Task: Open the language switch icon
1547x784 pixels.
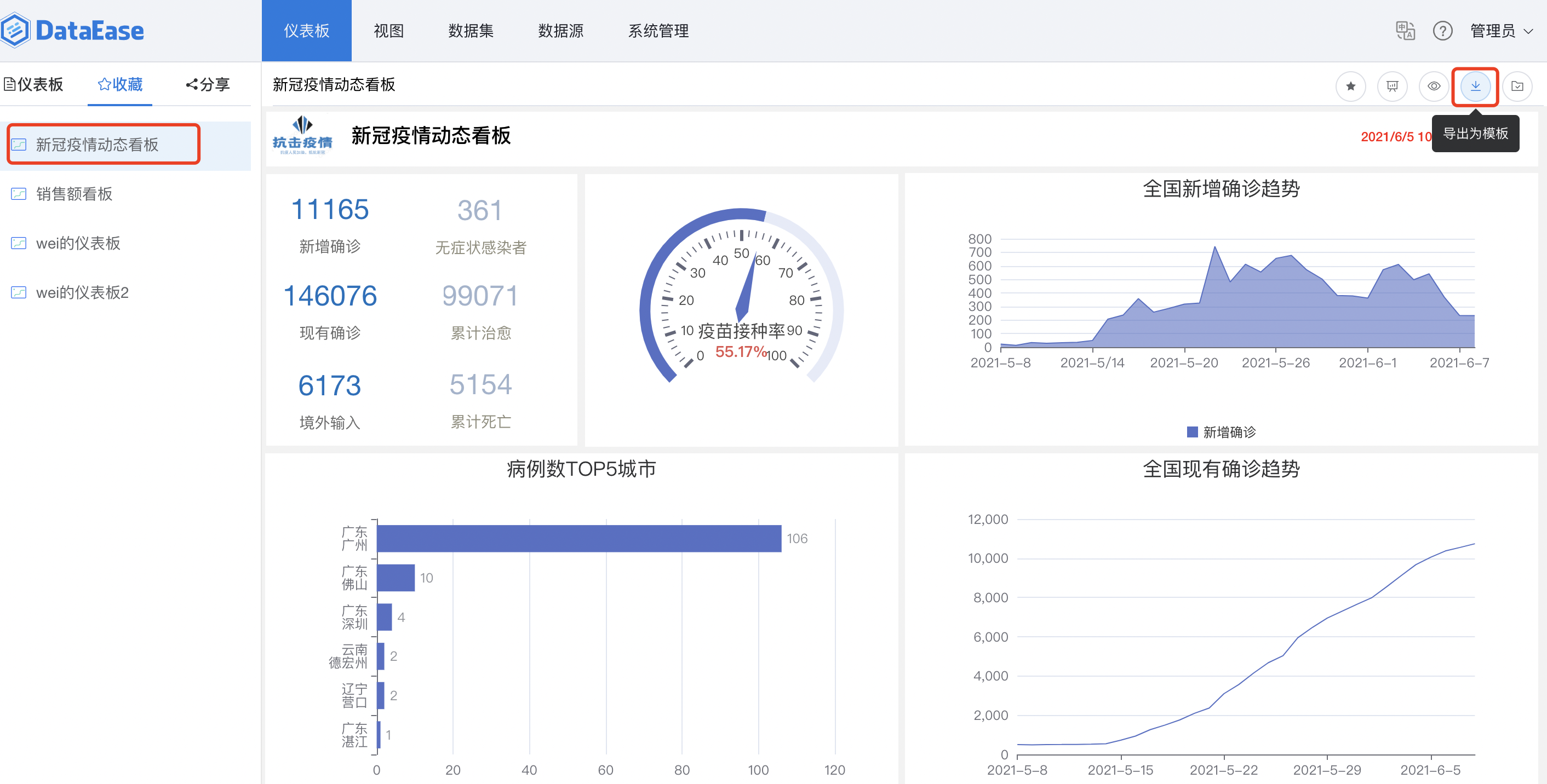Action: click(x=1405, y=31)
